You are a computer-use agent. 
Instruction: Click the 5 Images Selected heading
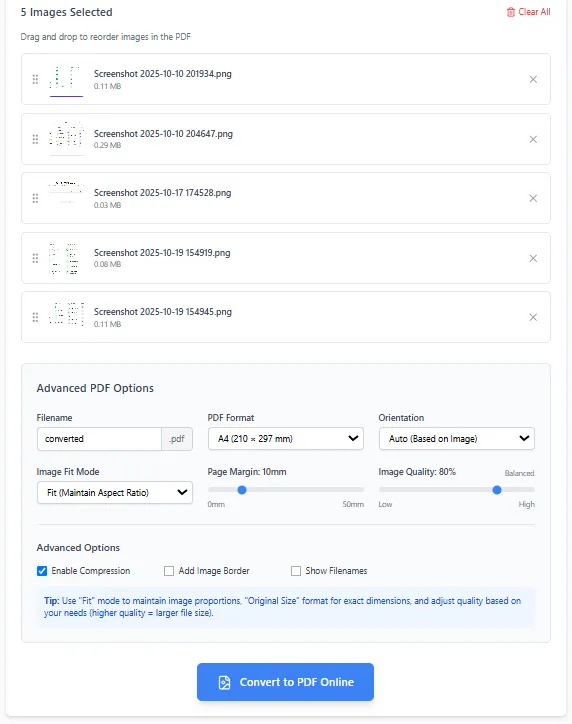66,12
